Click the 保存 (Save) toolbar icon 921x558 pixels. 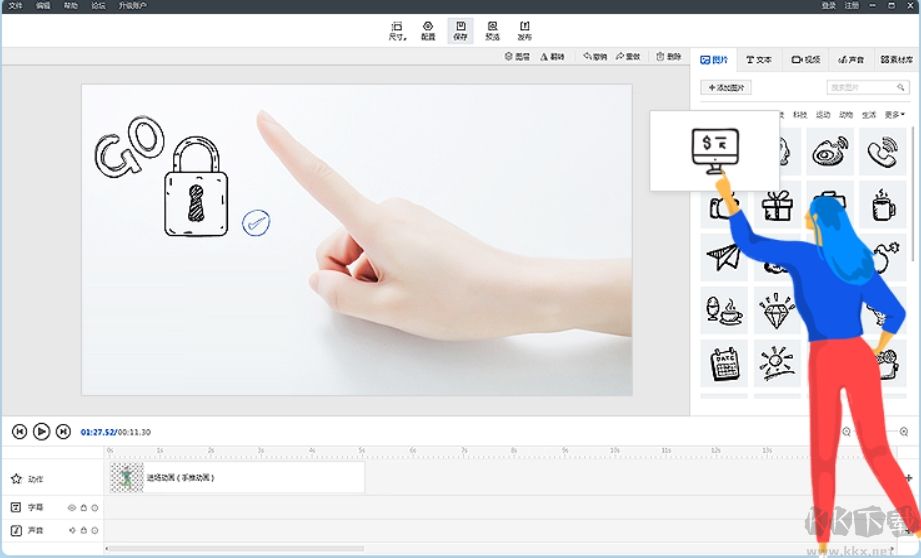click(460, 29)
